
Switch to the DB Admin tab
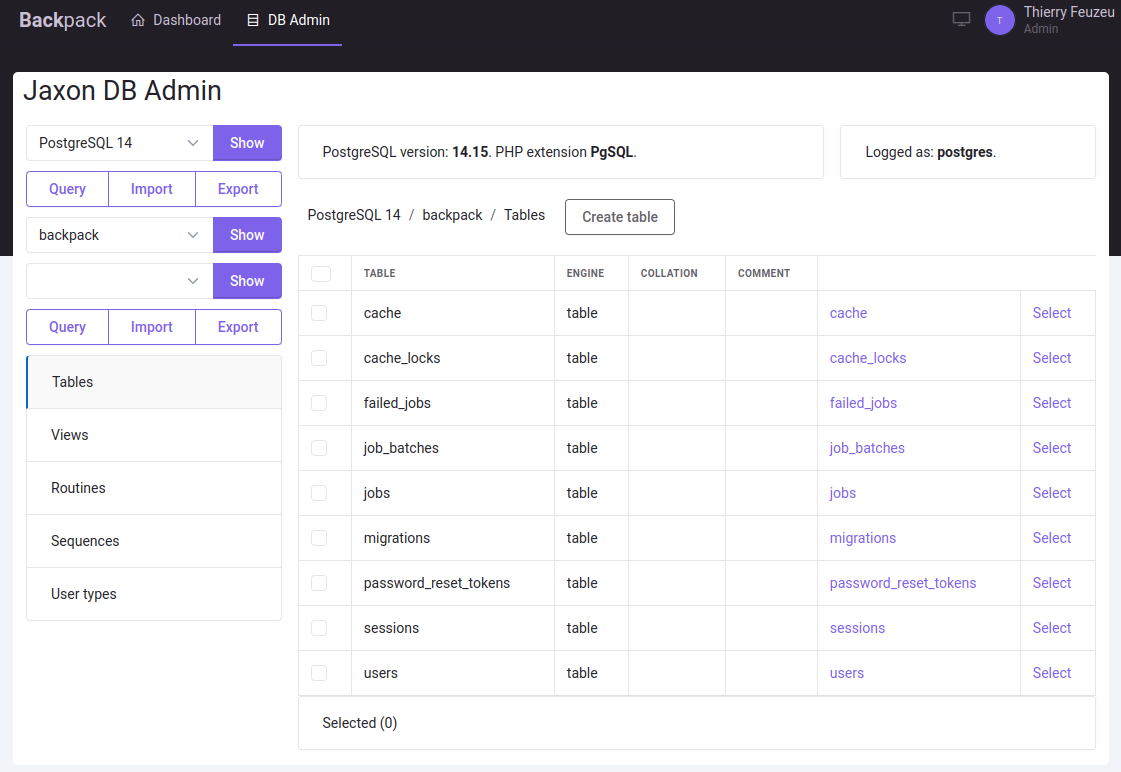click(288, 20)
